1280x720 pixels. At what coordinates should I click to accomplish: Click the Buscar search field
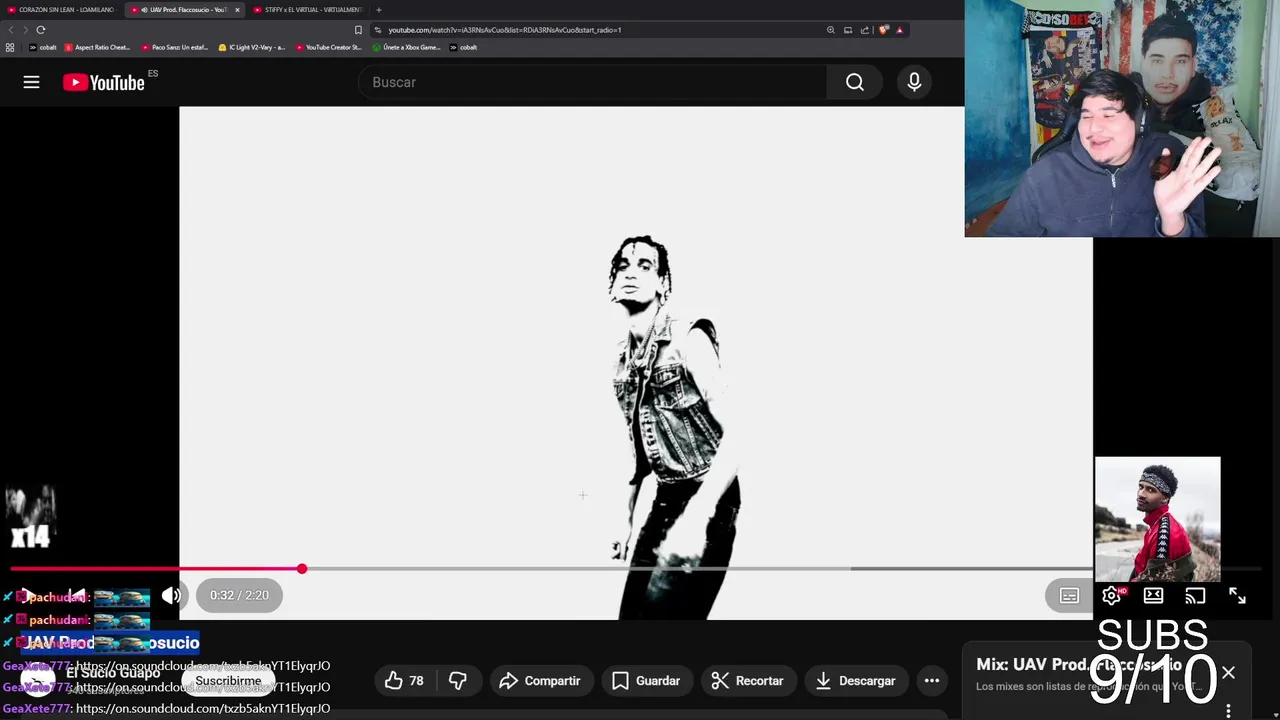pos(592,82)
